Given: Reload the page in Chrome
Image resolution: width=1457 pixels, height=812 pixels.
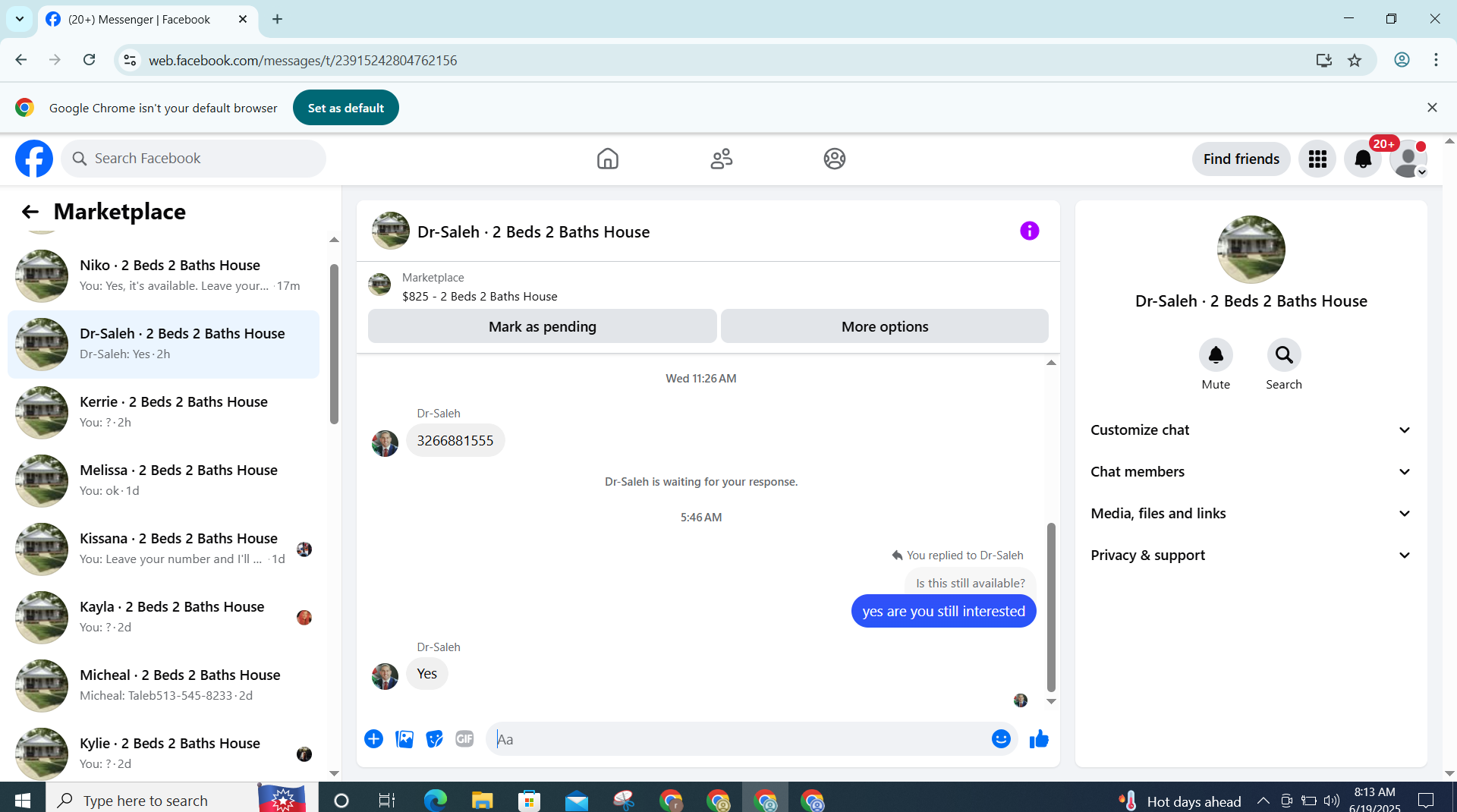Looking at the screenshot, I should coord(89,60).
